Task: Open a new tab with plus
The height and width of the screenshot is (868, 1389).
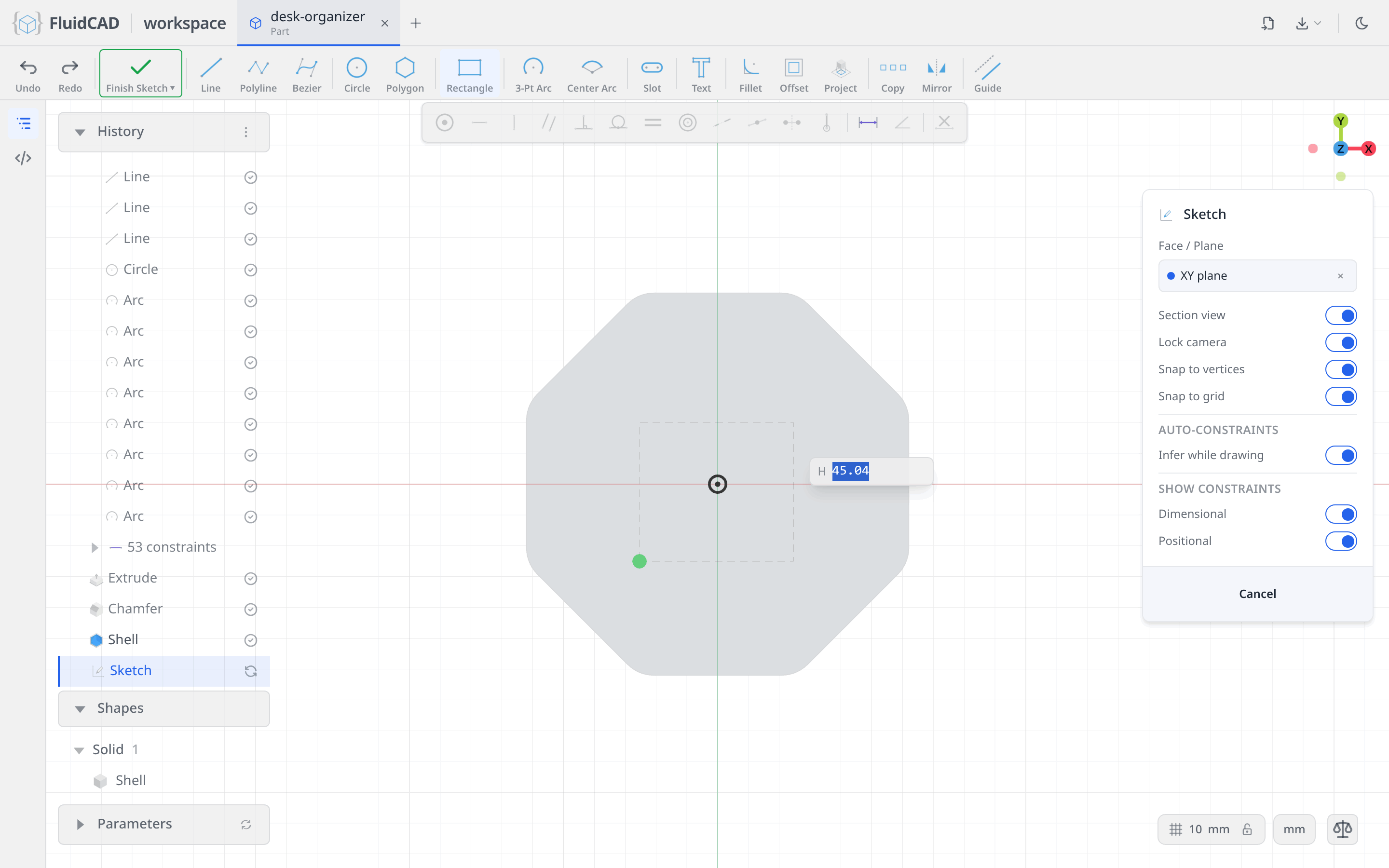Action: coord(416,23)
